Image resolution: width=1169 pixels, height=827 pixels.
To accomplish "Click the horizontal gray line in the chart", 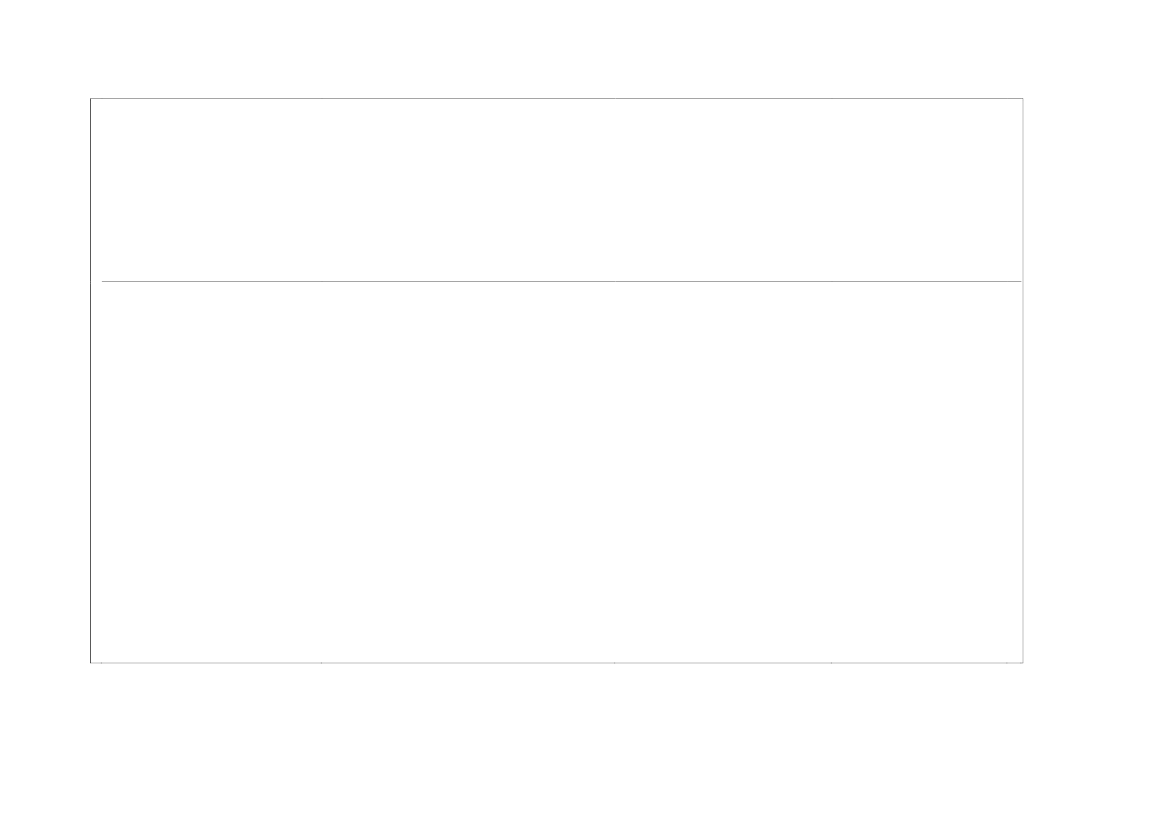I will click(561, 281).
